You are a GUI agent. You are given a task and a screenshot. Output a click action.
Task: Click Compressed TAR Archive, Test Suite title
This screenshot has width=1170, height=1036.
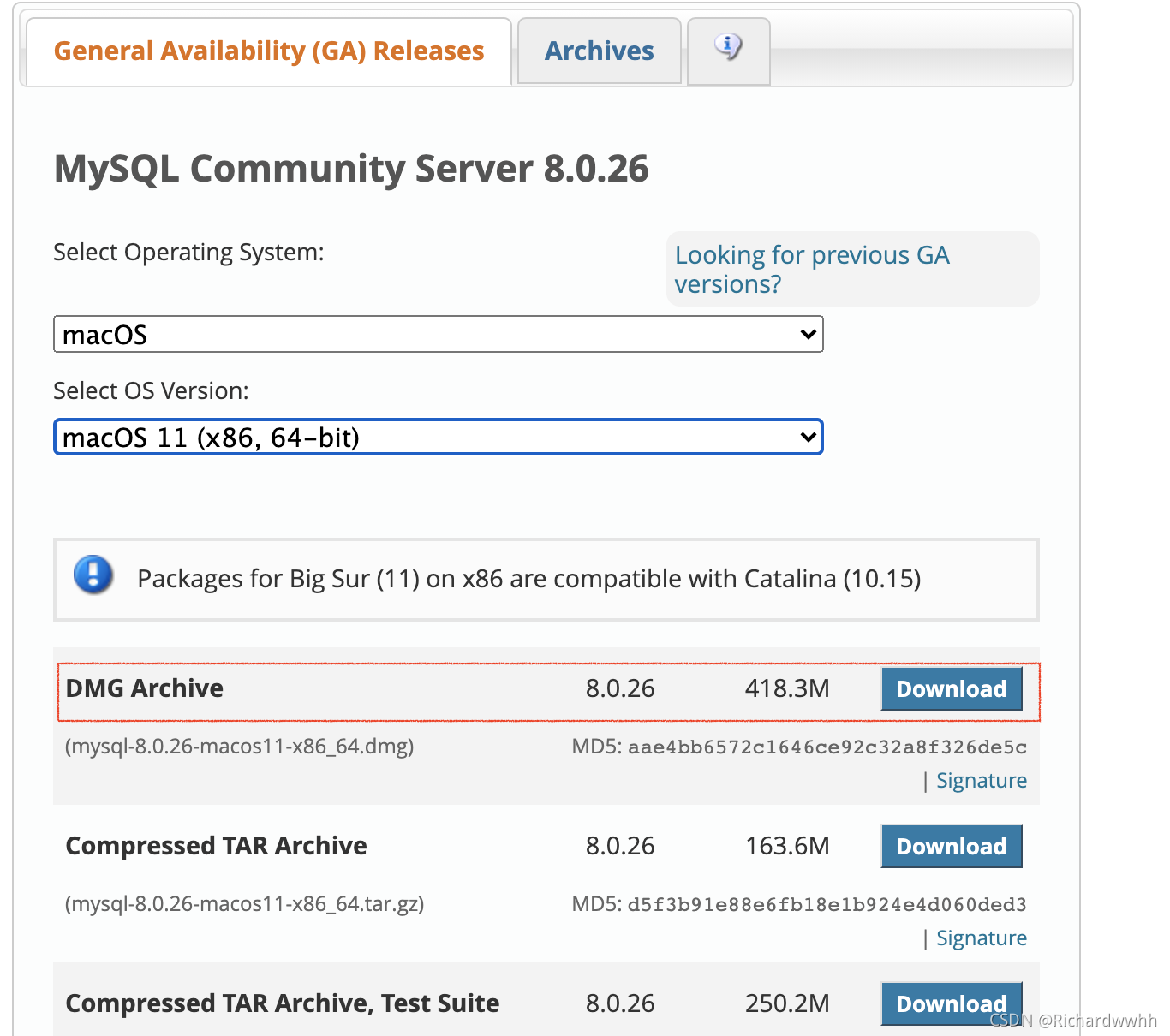coord(283,1003)
